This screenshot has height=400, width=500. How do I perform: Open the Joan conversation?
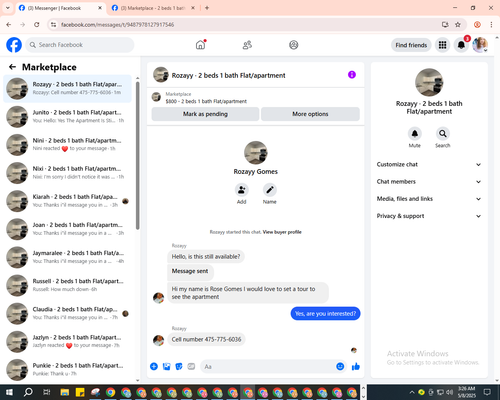point(67,229)
